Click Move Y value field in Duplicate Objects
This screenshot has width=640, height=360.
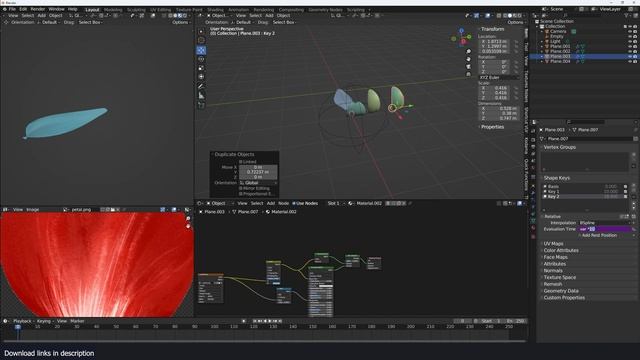(258, 172)
